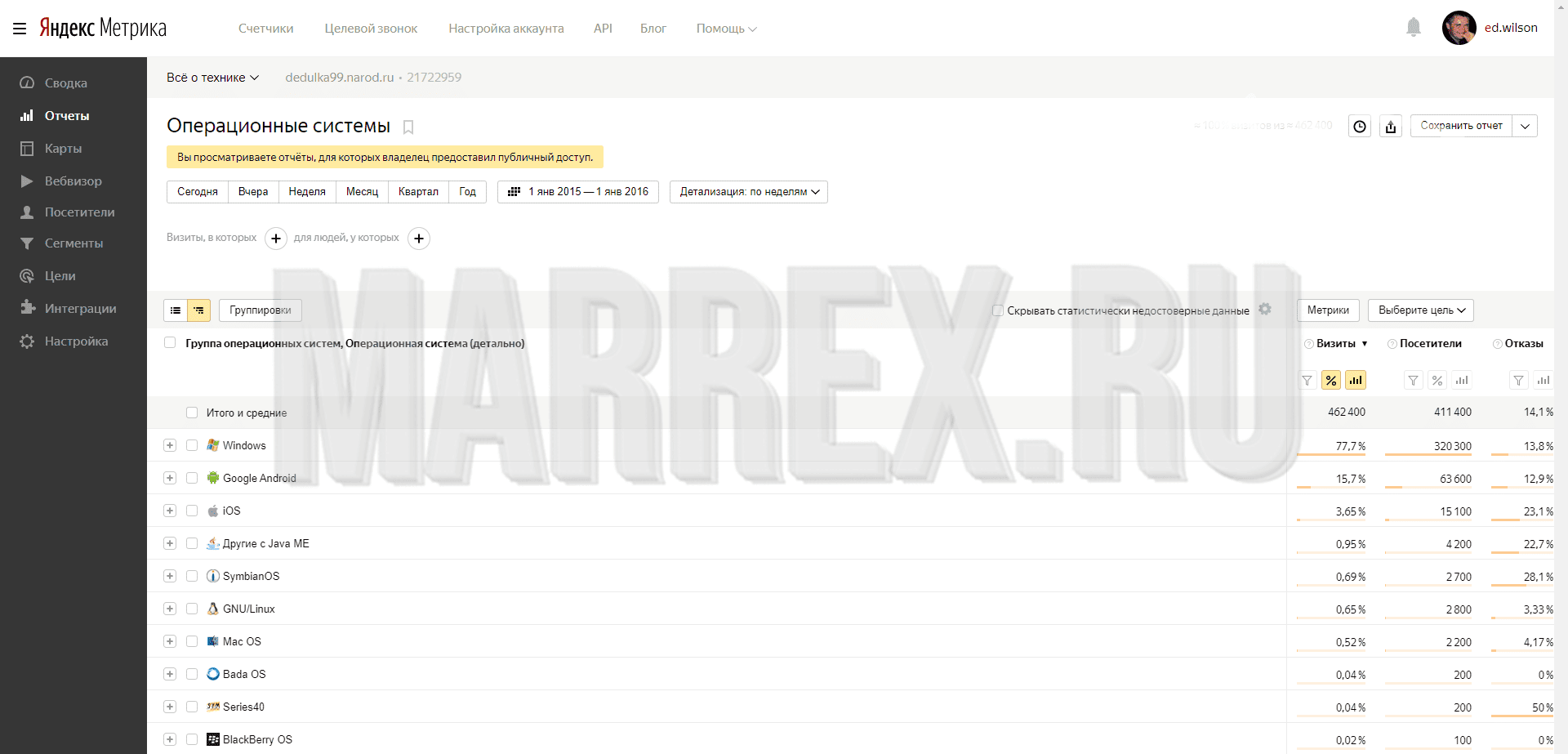
Task: Add a condition with the plus after для людей, у которых
Action: [x=419, y=239]
